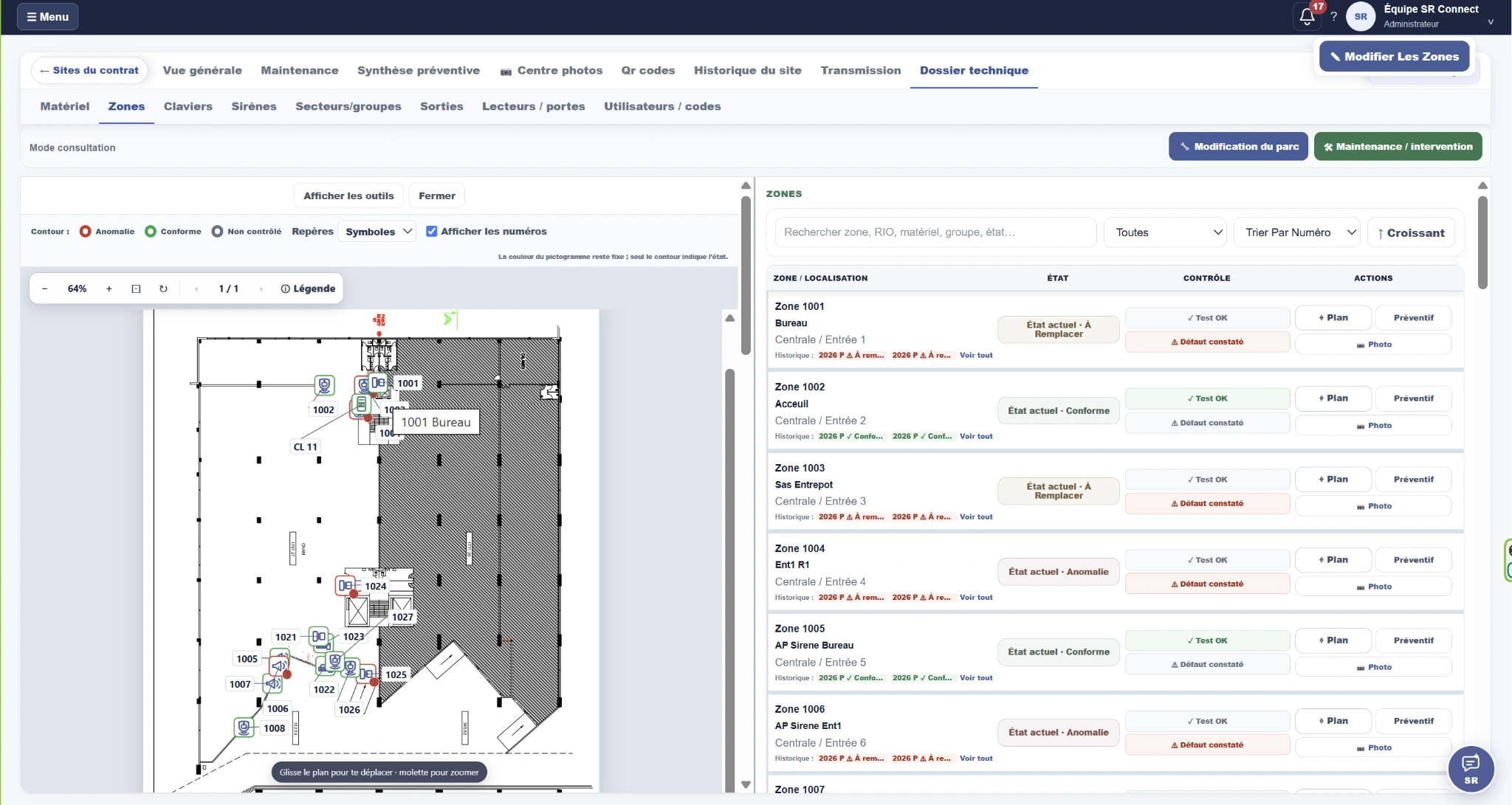Click Voir tout for Zone 1003

[976, 516]
